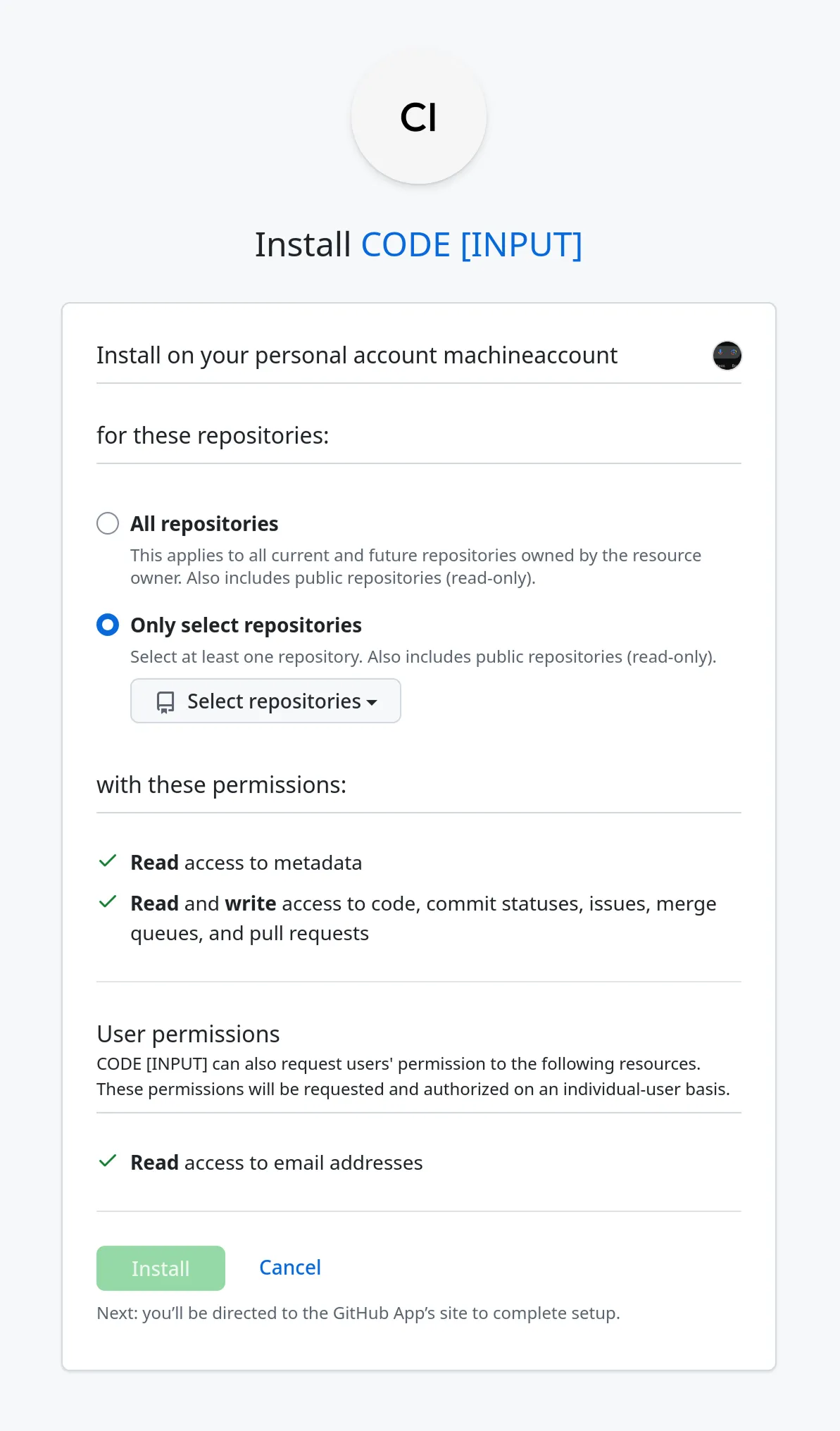The image size is (840, 1431).
Task: Click the User permissions heading
Action: [188, 1034]
